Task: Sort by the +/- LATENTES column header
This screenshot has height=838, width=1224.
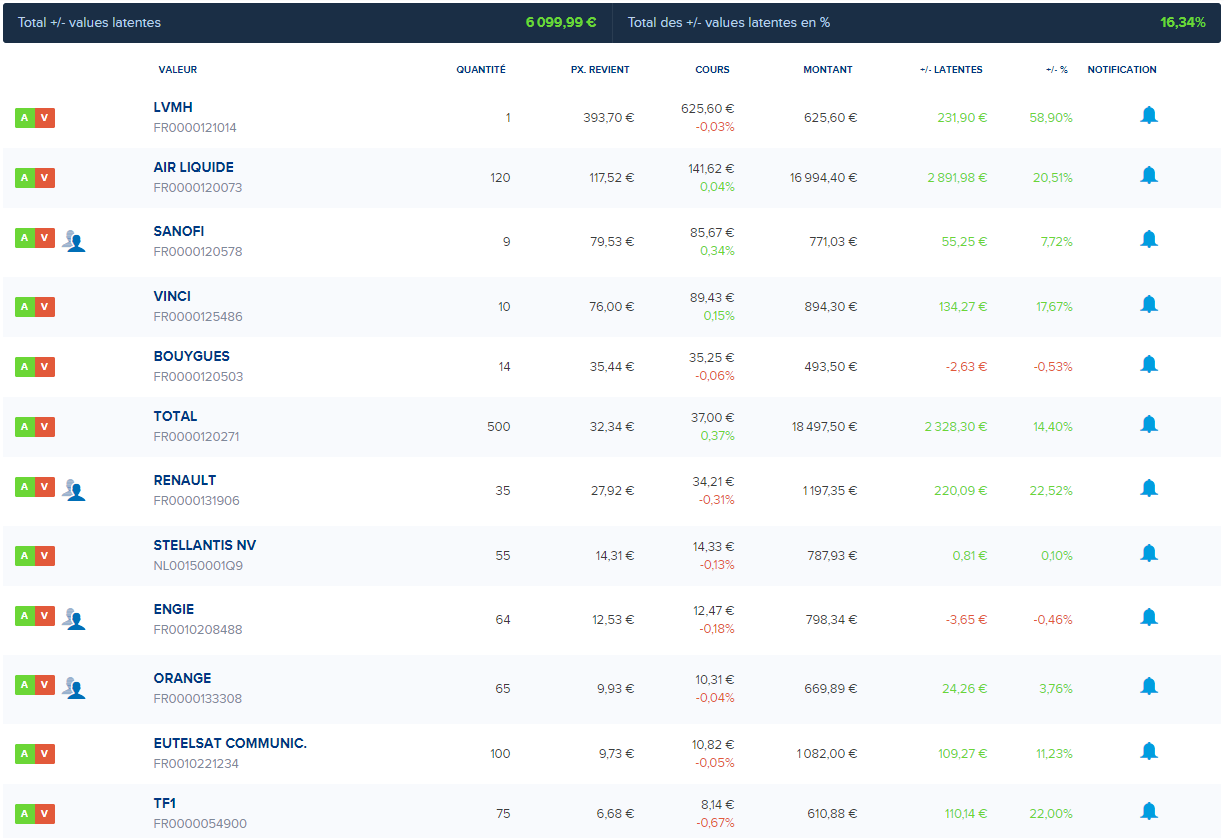Action: (950, 70)
